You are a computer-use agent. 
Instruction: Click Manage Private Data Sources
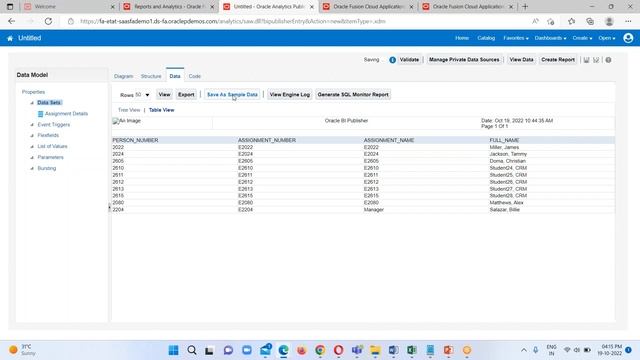[x=464, y=60]
